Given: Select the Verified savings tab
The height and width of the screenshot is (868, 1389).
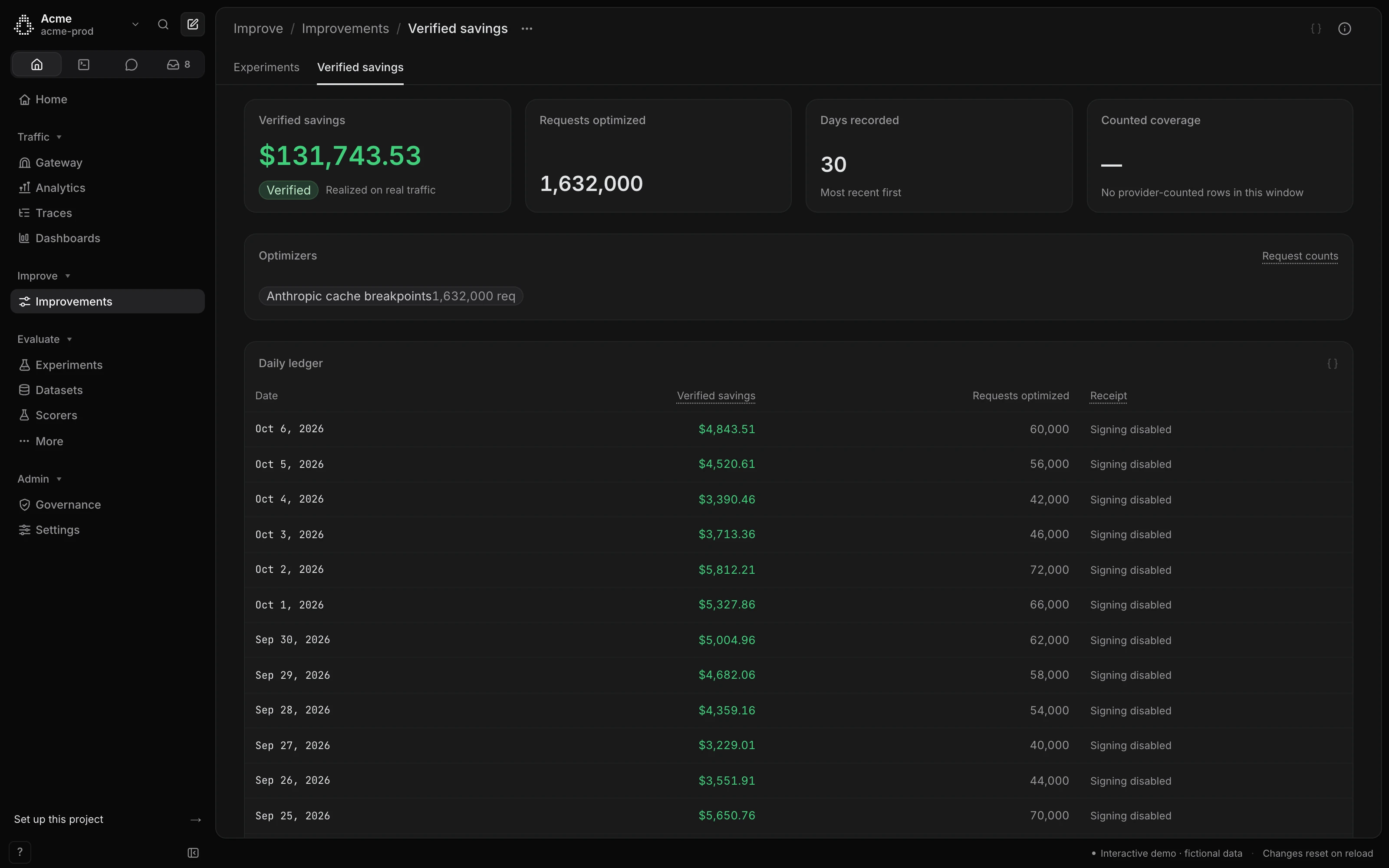Looking at the screenshot, I should (x=360, y=67).
